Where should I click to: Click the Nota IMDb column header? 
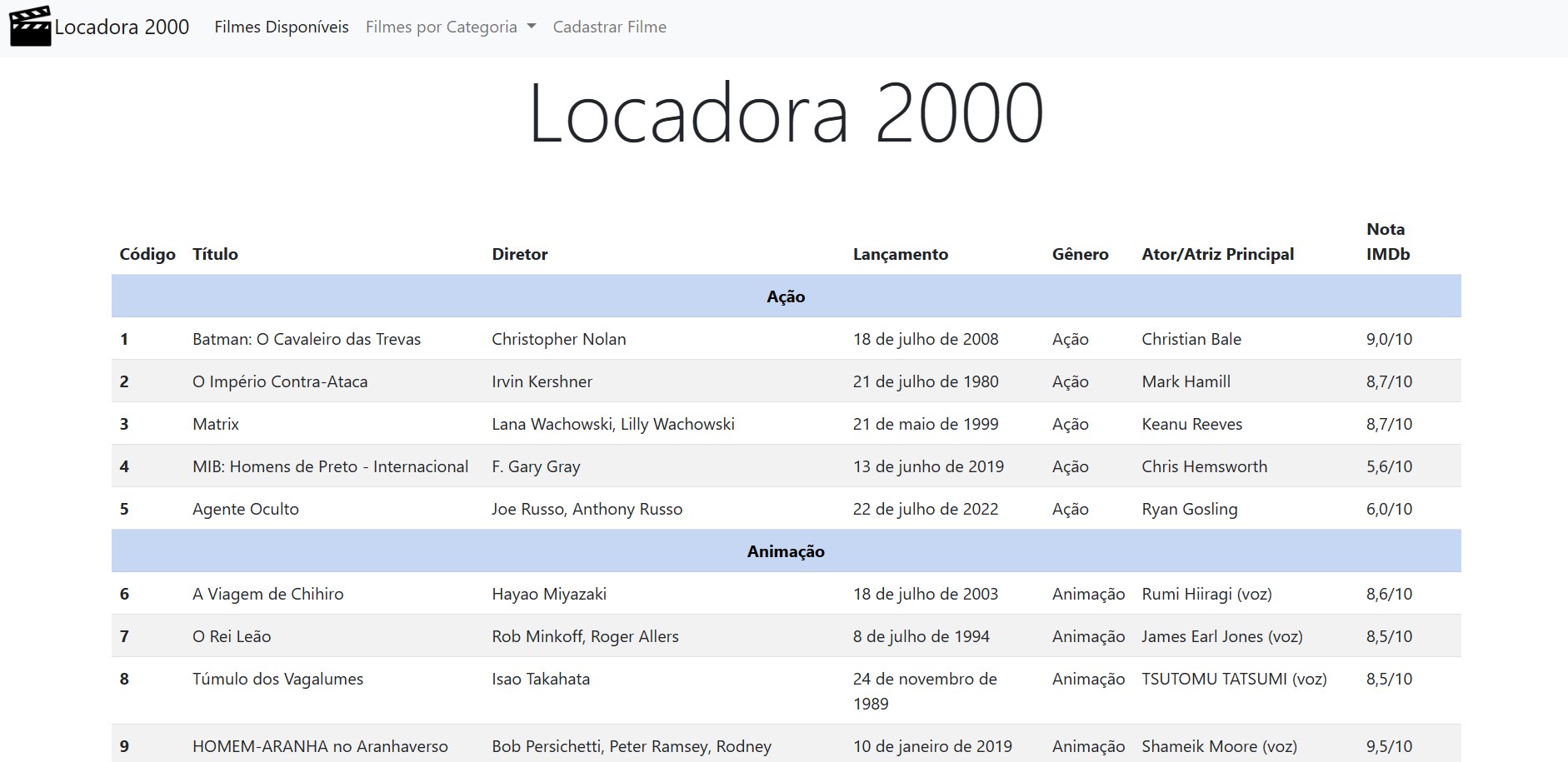(1387, 242)
